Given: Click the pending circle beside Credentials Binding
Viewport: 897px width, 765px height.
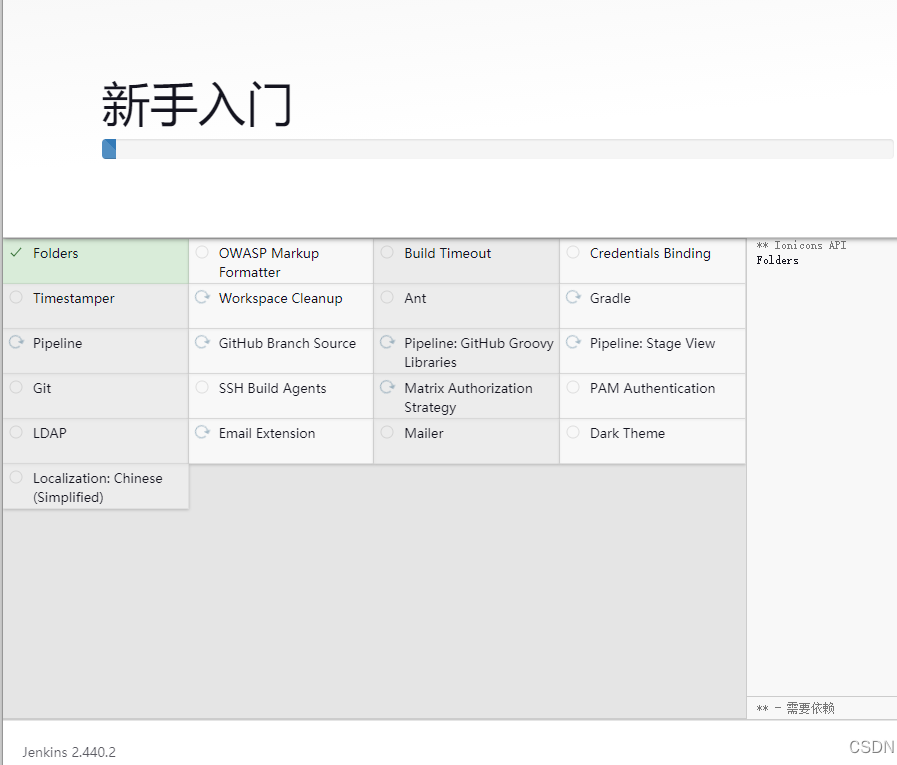Looking at the screenshot, I should click(573, 252).
